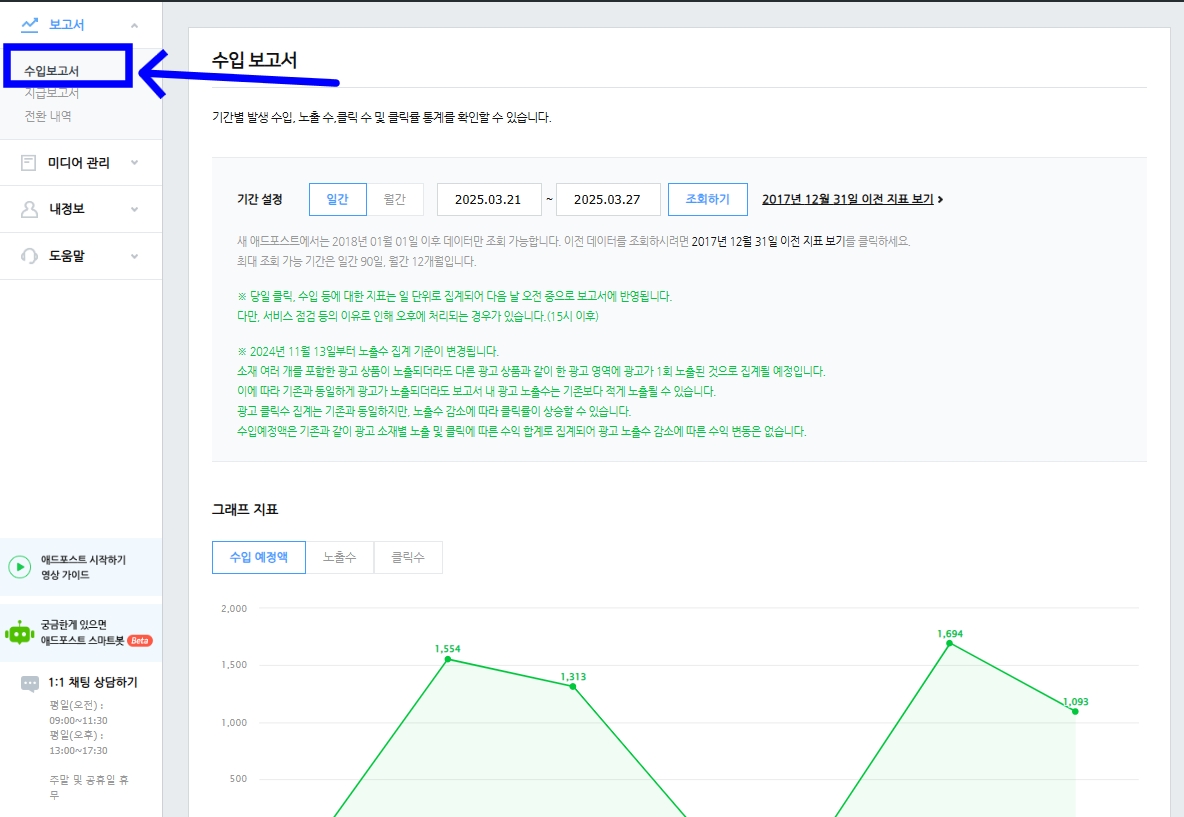
Task: Click the 최대 조회 가능 기간 notice line
Action: 356,261
